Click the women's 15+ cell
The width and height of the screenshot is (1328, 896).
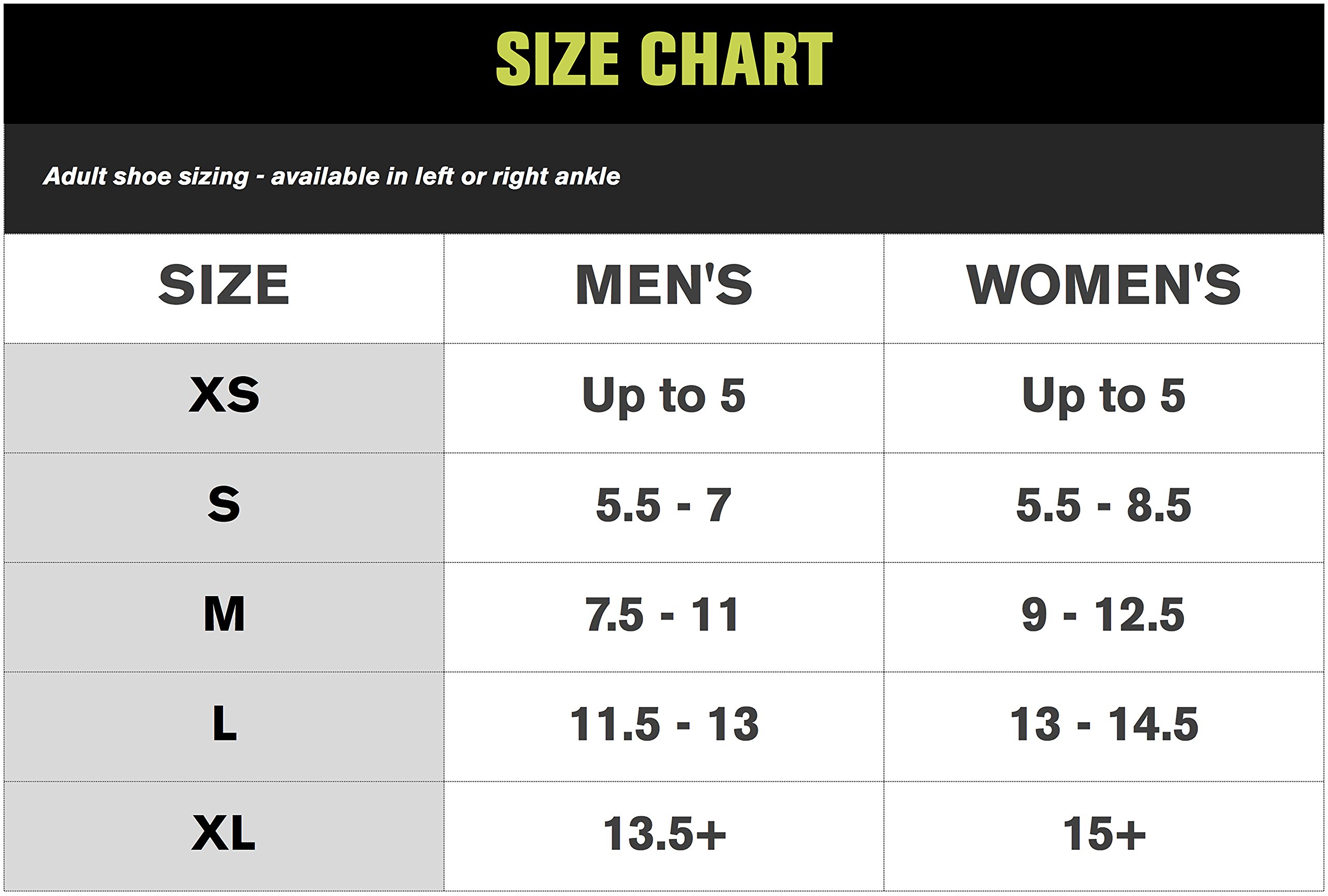click(x=1103, y=834)
